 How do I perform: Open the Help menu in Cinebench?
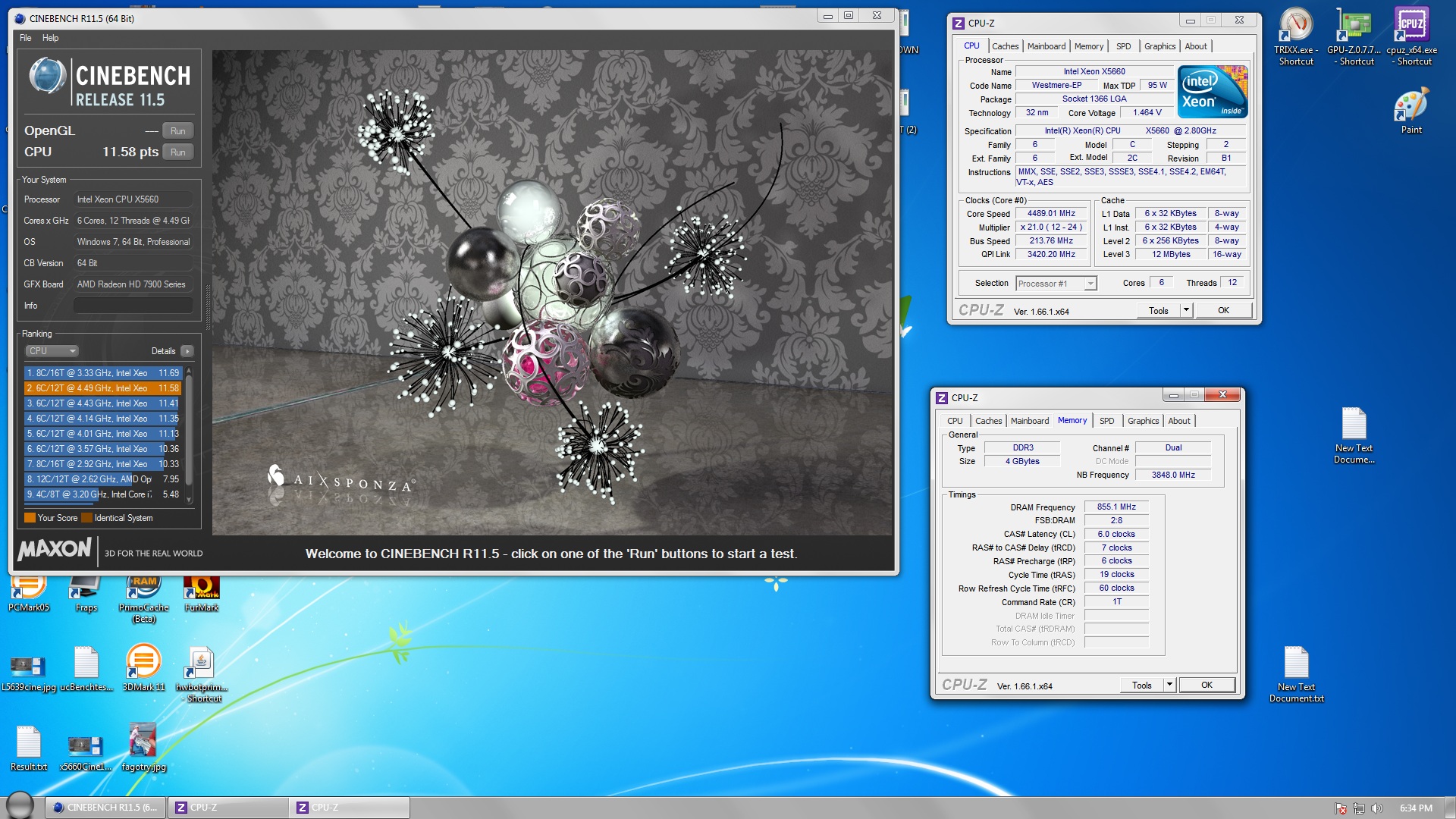point(50,38)
